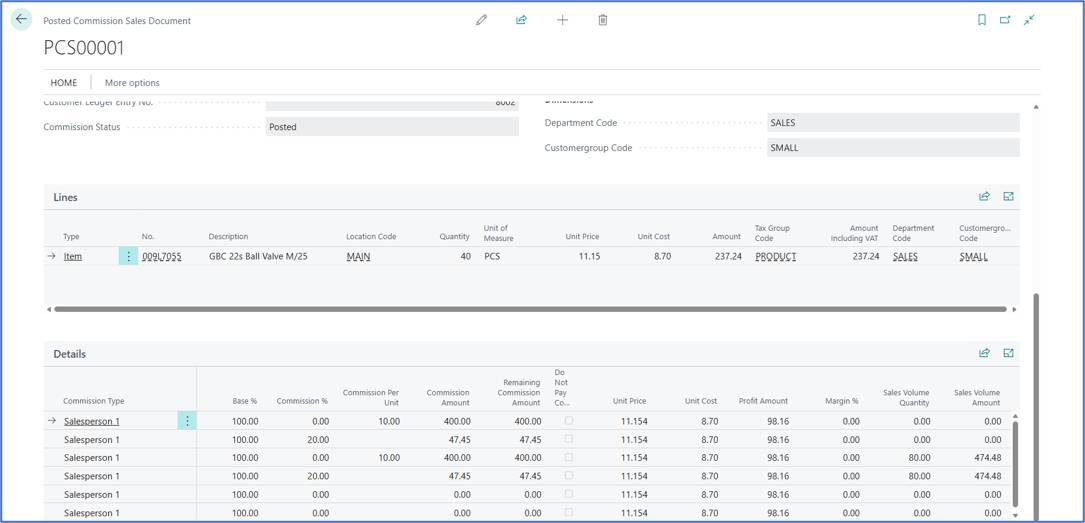Click Sales Volume Amount 474.48 third row
Image resolution: width=1085 pixels, height=523 pixels.
click(x=987, y=457)
